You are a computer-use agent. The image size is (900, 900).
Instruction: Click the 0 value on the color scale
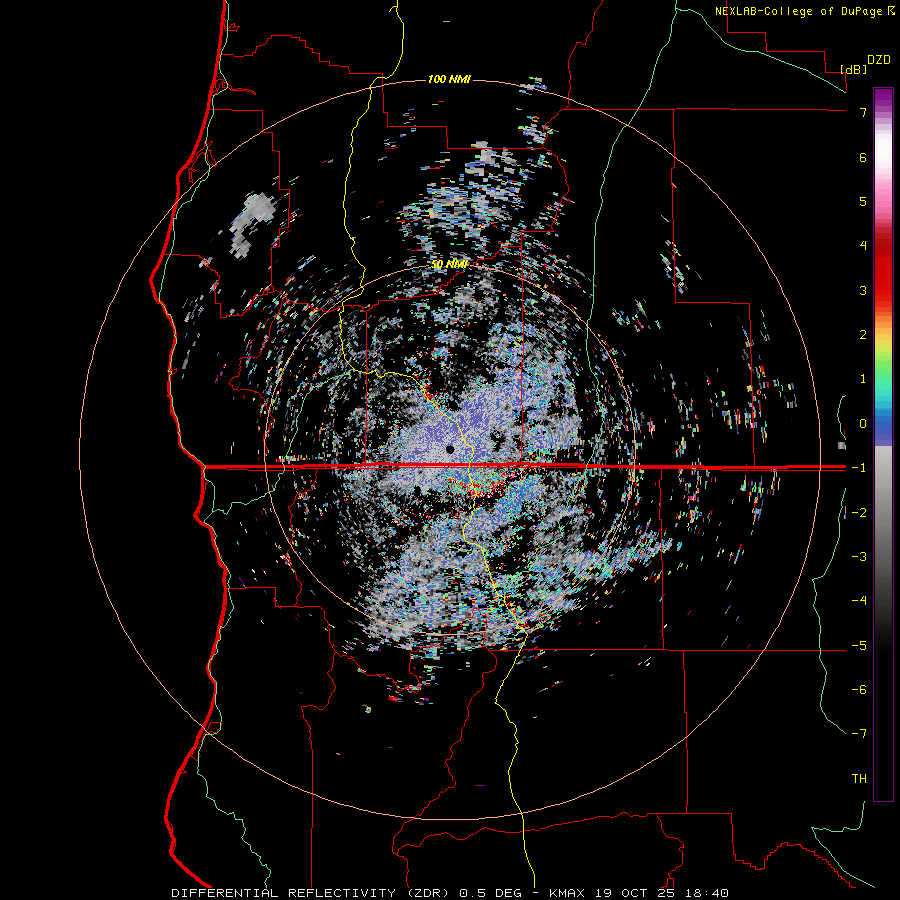[863, 424]
